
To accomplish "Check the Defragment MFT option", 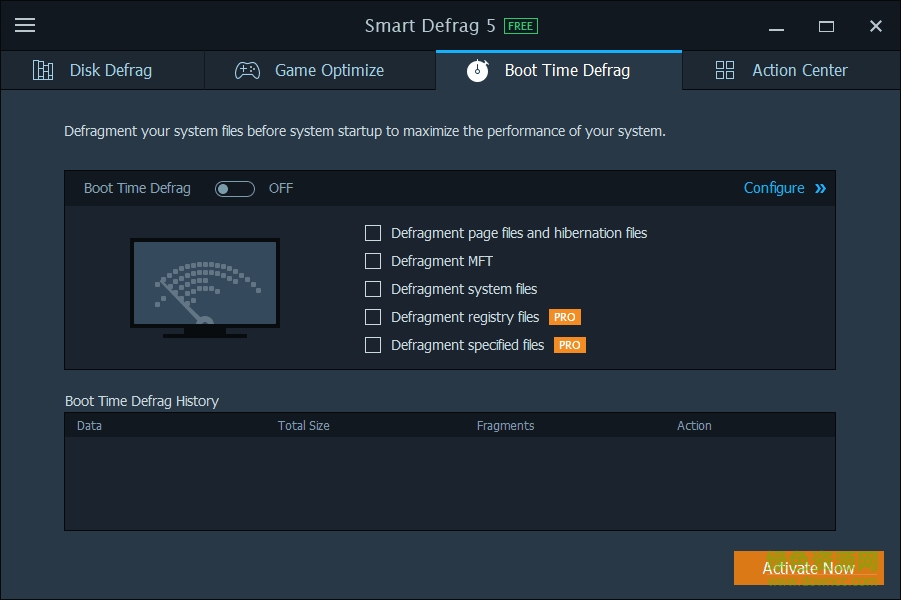I will 373,261.
